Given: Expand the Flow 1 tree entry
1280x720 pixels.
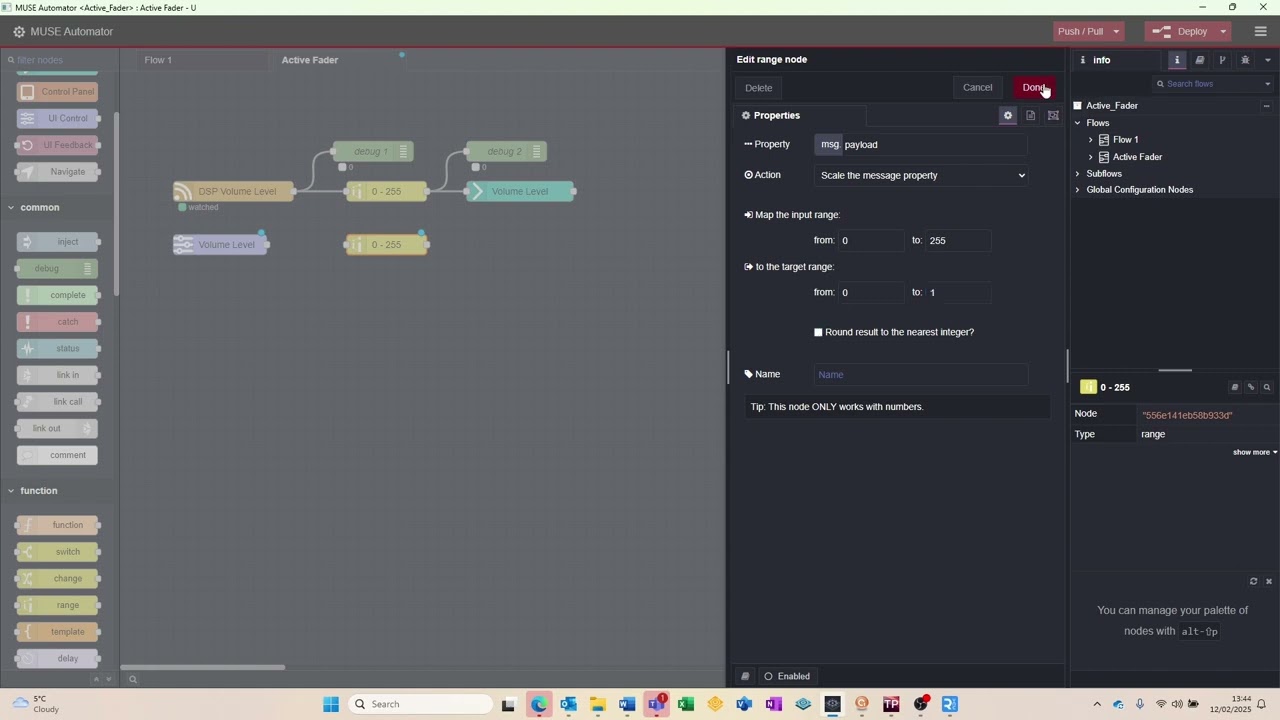Looking at the screenshot, I should click(x=1090, y=140).
